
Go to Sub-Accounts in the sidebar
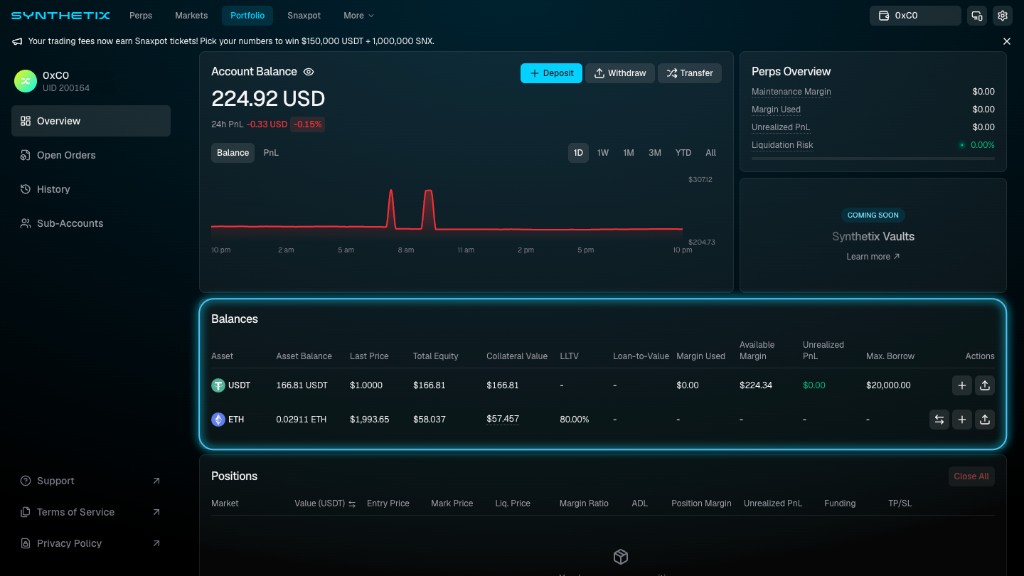tap(91, 223)
